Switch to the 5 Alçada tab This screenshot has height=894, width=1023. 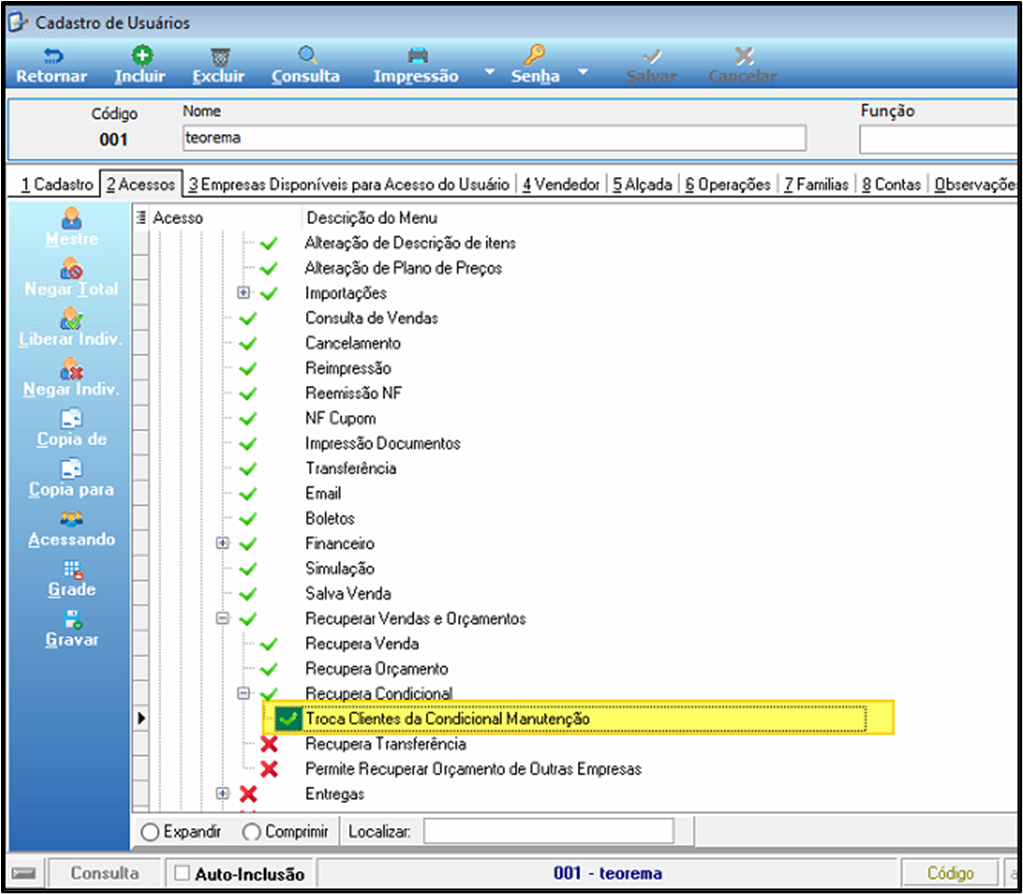coord(642,185)
